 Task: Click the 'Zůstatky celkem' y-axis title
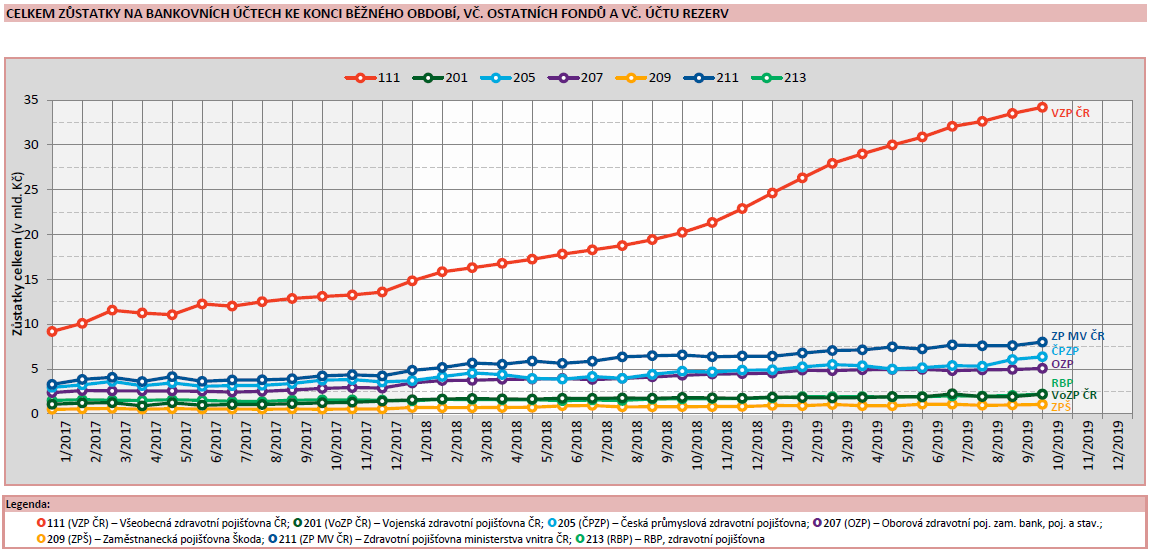coord(17,255)
